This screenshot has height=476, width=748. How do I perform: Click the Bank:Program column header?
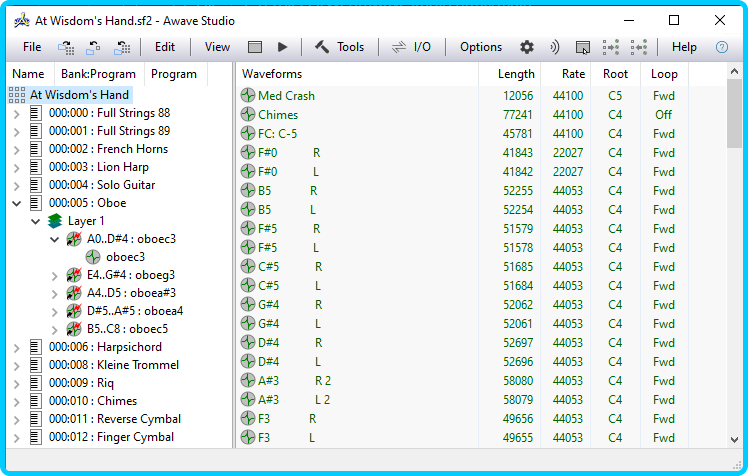[x=99, y=74]
